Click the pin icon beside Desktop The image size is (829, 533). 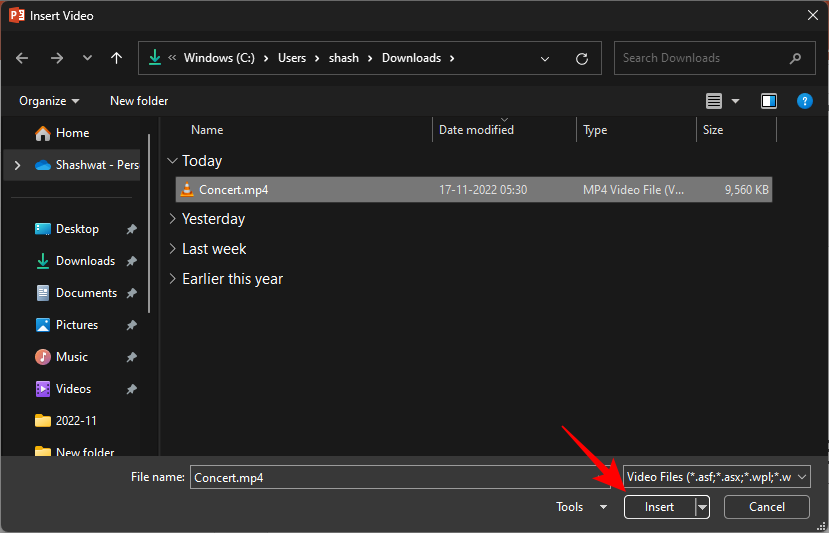click(132, 229)
